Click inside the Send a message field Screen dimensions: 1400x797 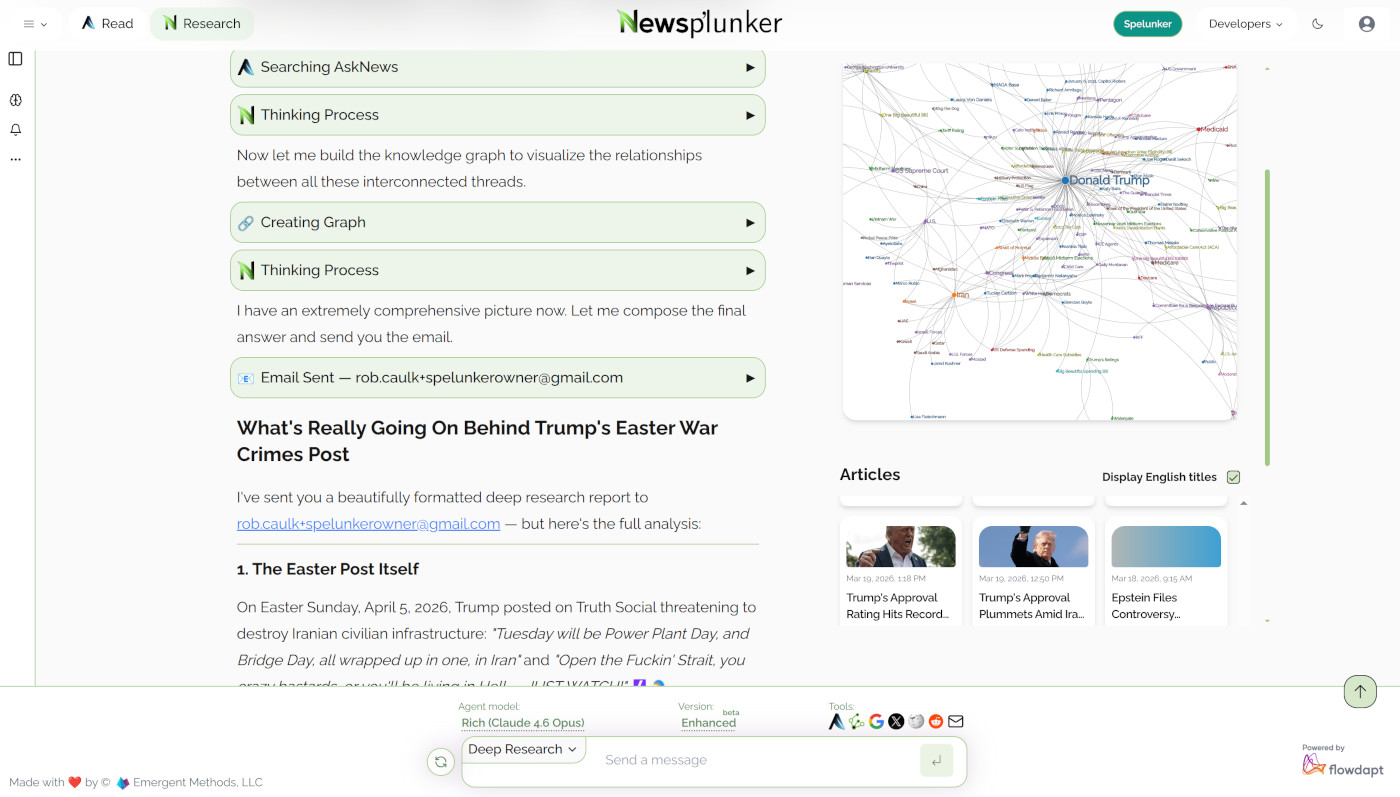(x=755, y=760)
